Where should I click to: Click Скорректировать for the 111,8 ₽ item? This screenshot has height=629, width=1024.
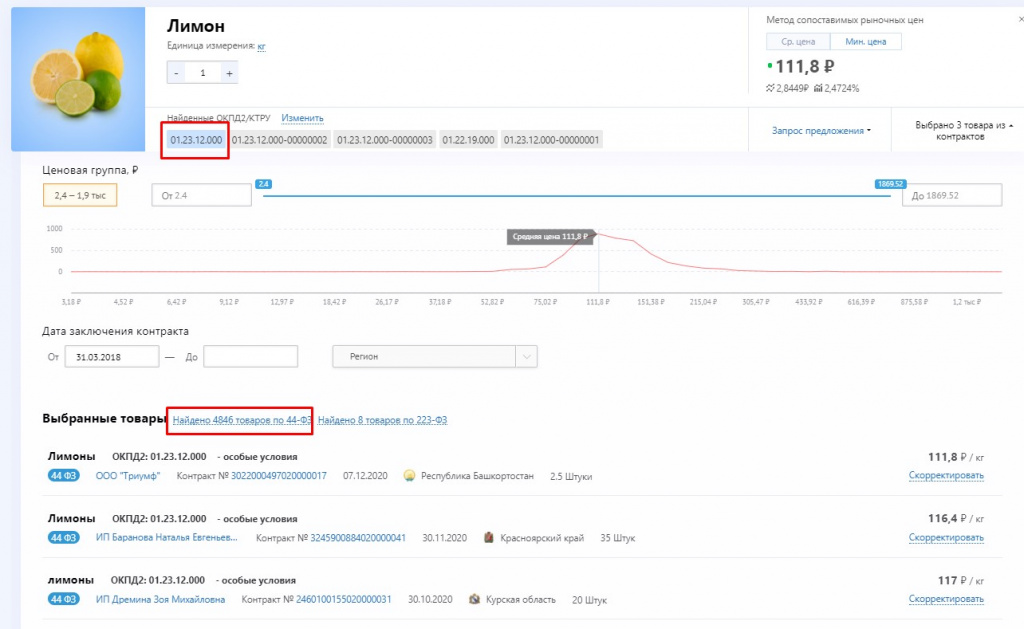[x=946, y=476]
